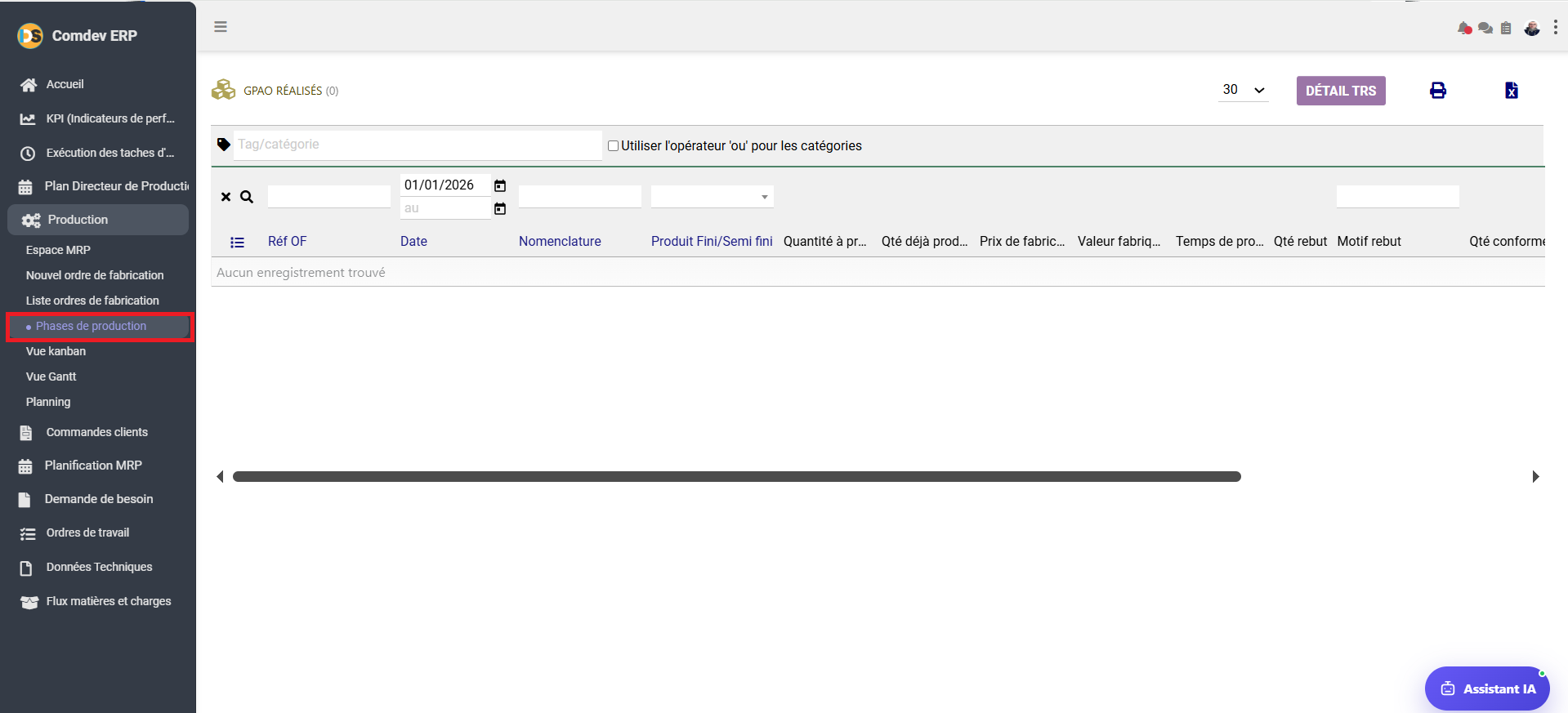Click the Comdev ERP logo
Viewport: 1568px width, 713px height.
[x=30, y=36]
